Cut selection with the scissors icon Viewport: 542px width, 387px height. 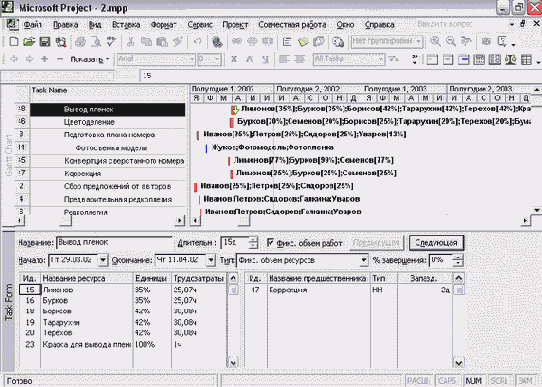click(130, 42)
